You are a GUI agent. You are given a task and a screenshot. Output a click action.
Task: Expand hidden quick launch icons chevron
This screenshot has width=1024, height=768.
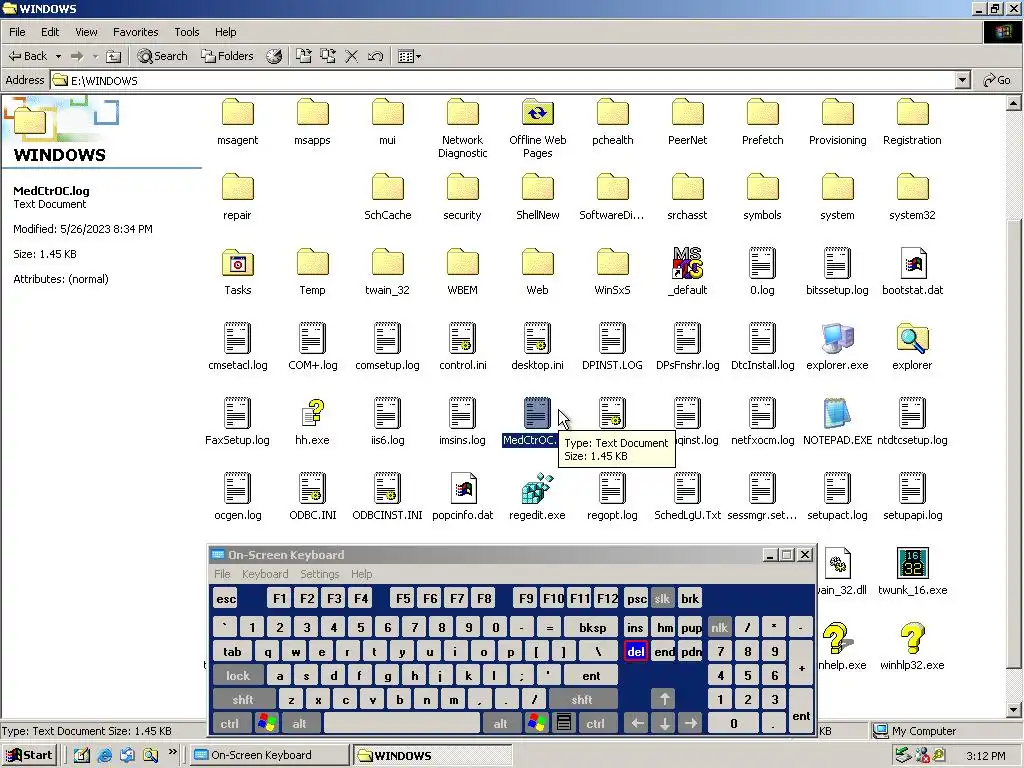coord(172,752)
